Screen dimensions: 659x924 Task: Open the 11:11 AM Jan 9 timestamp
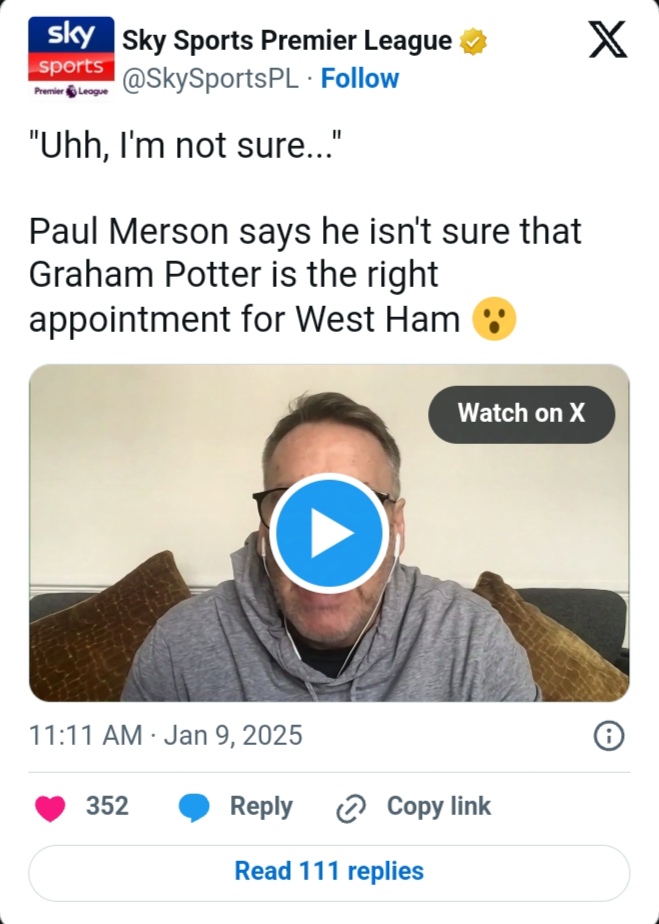tap(166, 736)
